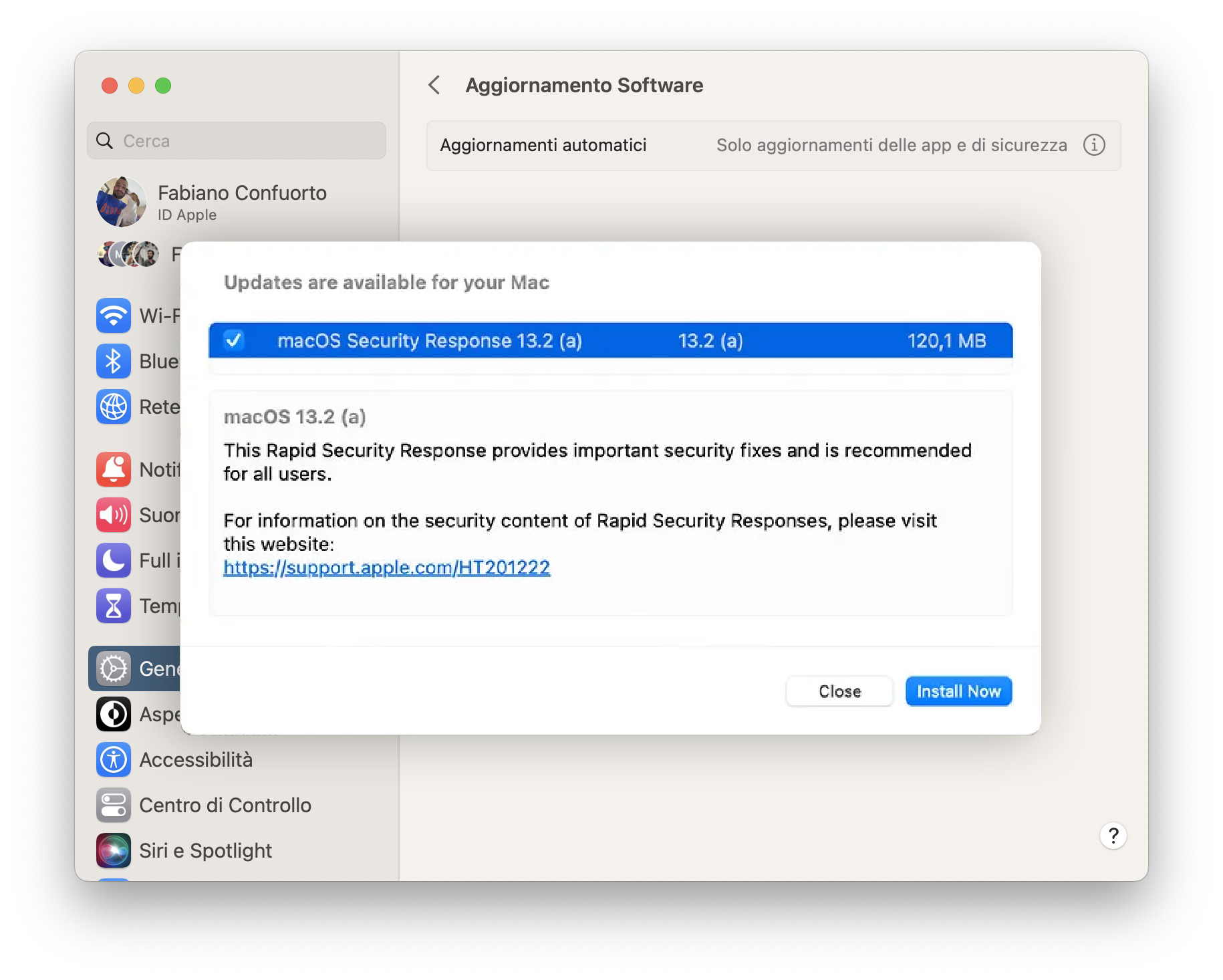
Task: Click 'Aggiornamenti automatici' row label
Action: [543, 145]
